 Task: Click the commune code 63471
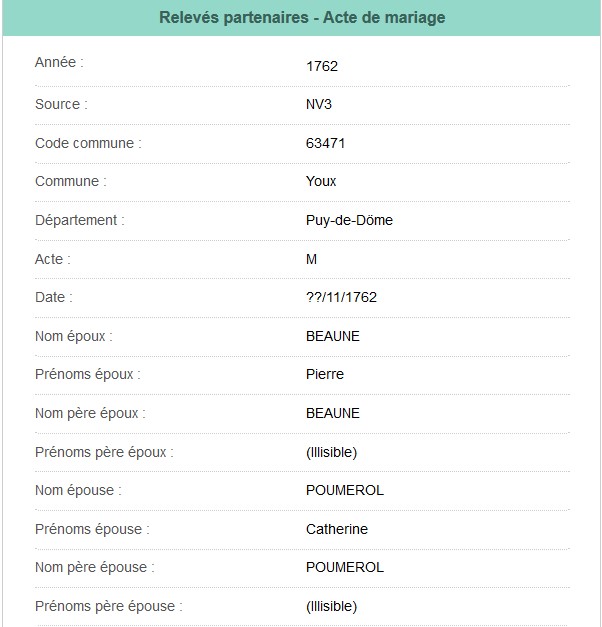tap(325, 143)
